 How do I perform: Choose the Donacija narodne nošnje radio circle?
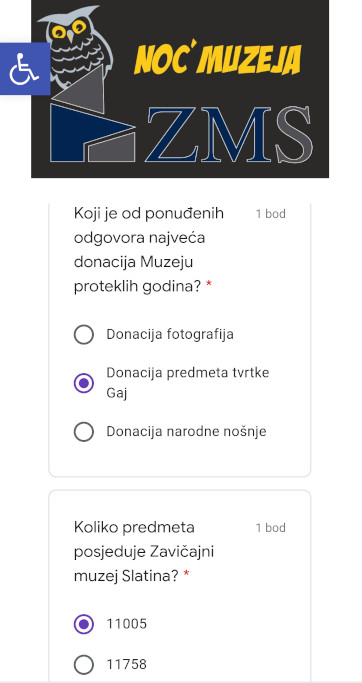(84, 432)
